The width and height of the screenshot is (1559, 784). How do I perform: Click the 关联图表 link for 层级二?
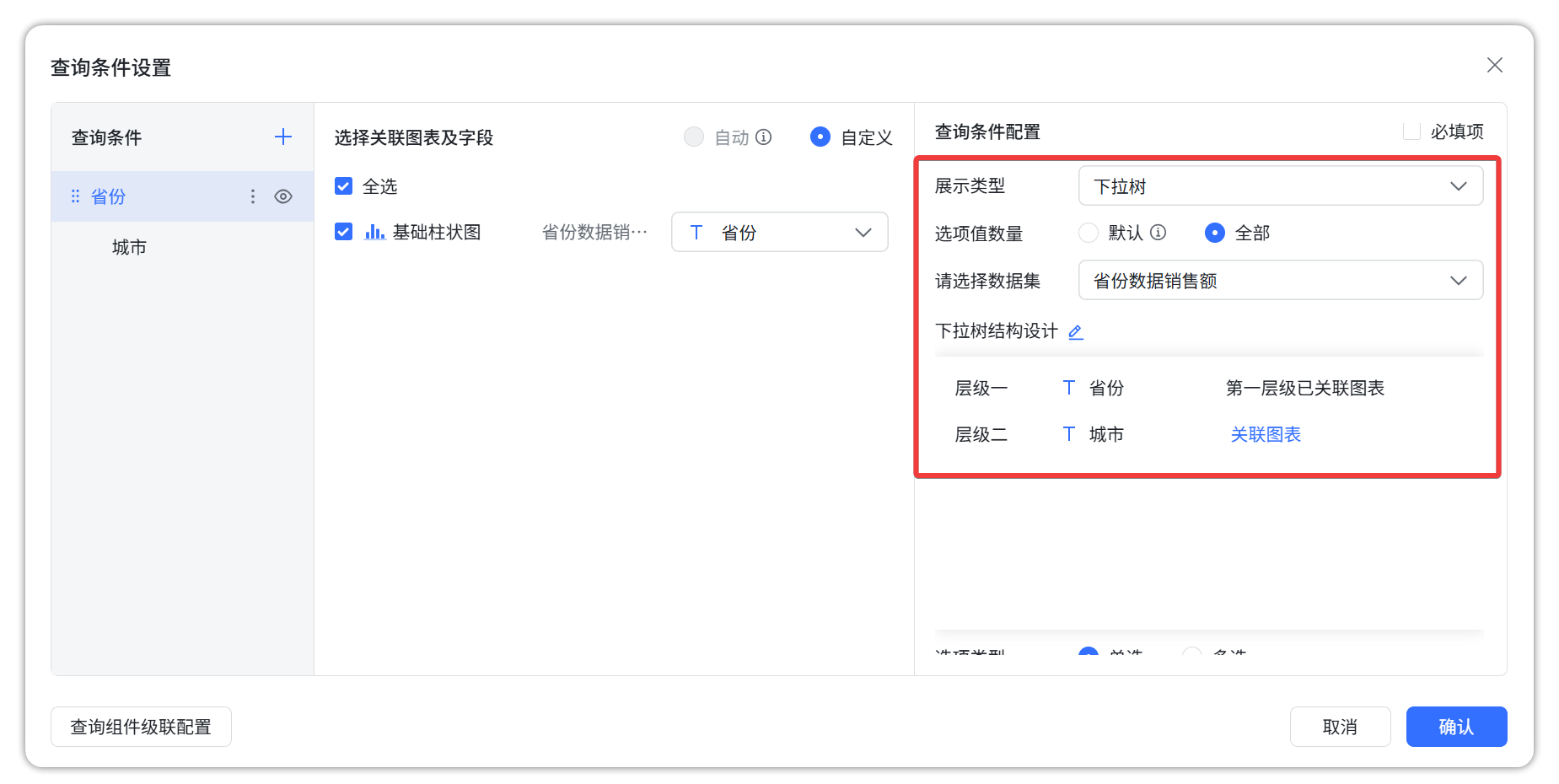point(1266,434)
